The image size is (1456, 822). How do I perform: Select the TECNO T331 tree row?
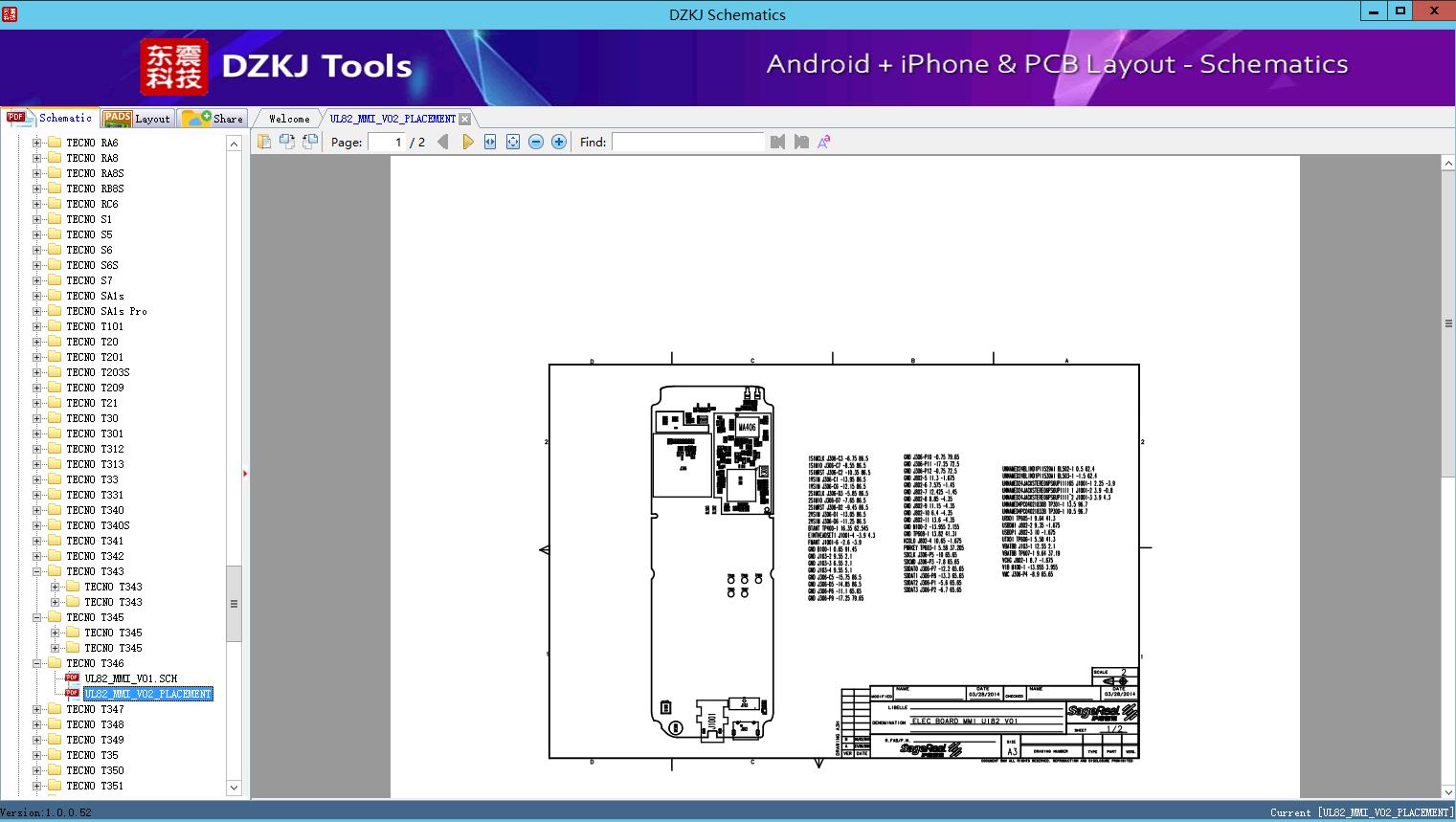(95, 495)
